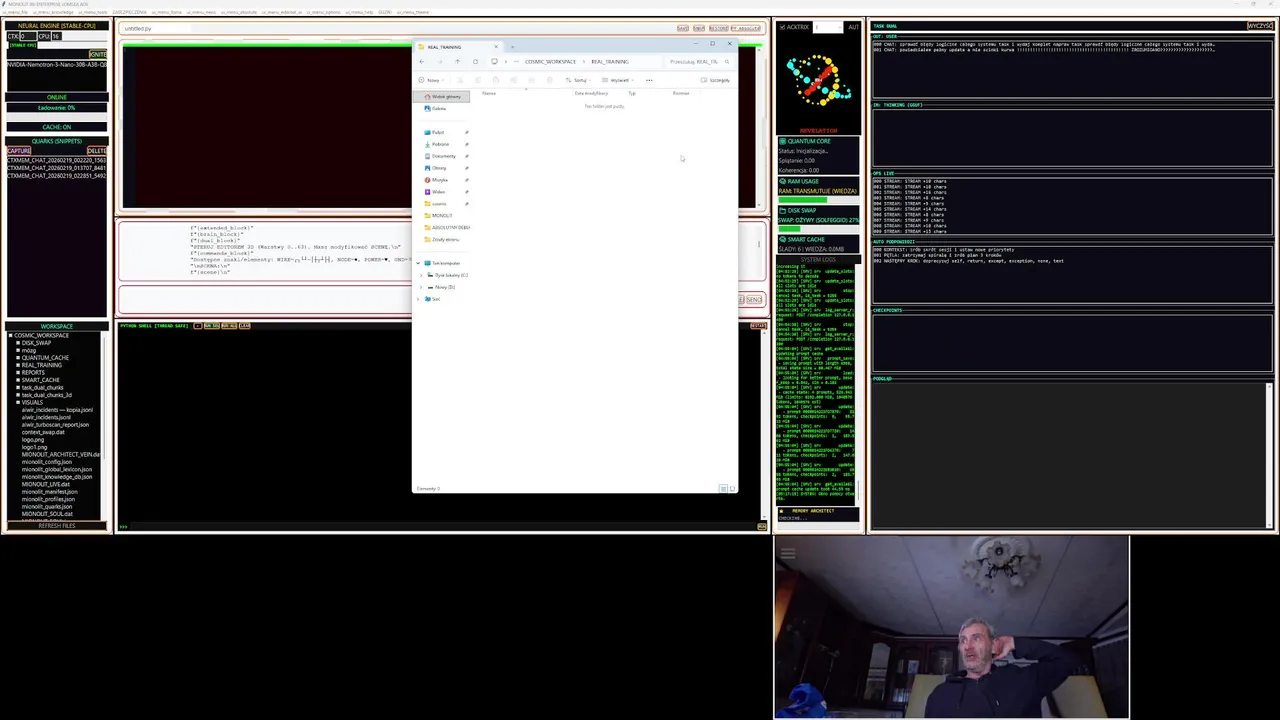The width and height of the screenshot is (1280, 720).
Task: Open the 'more options' ellipsis in Explorer toolbar
Action: coord(649,80)
